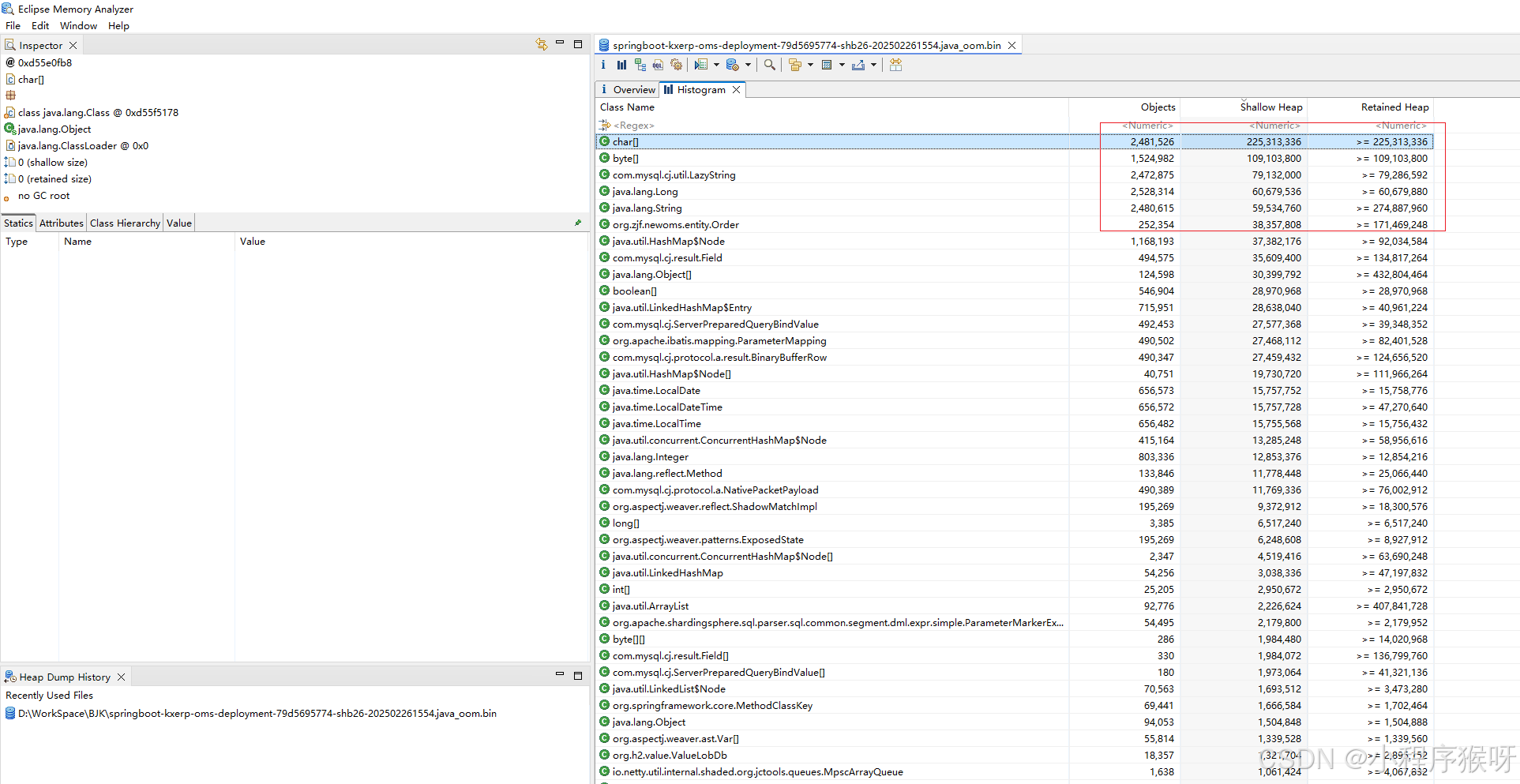The width and height of the screenshot is (1520, 784).
Task: Run expert system test reports
Action: [700, 65]
